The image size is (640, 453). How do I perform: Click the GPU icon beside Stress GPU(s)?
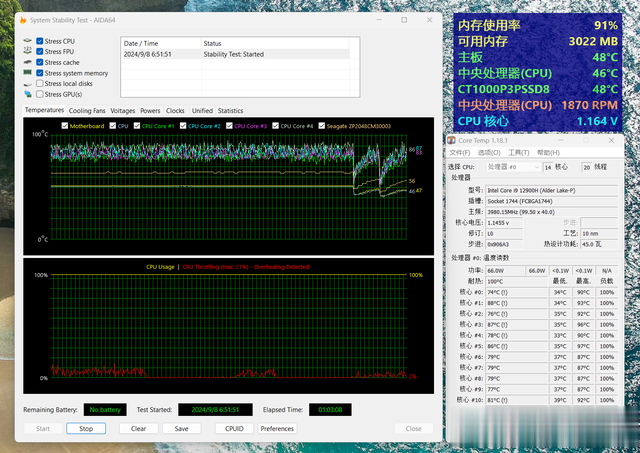[x=27, y=94]
